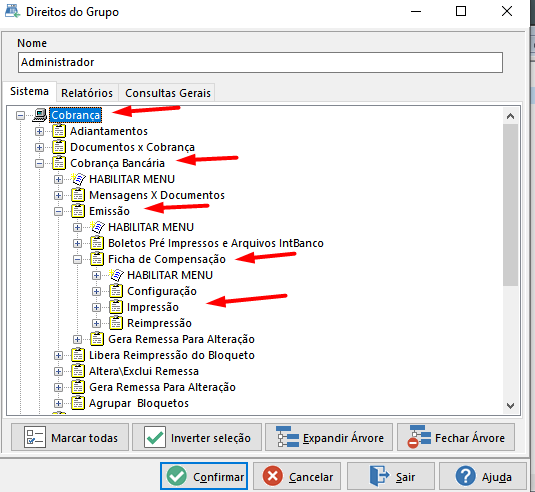The height and width of the screenshot is (492, 535).
Task: Expand Boletos Pré Impressos e Arquivos IntBanco
Action: (x=78, y=244)
